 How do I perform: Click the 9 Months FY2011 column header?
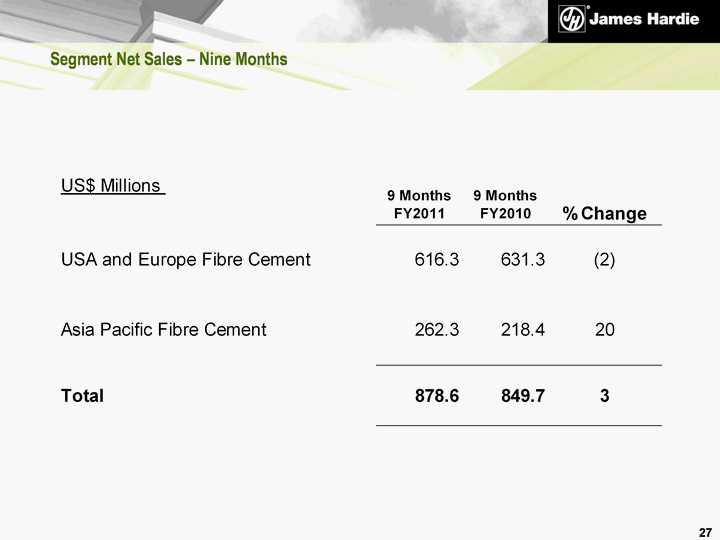(419, 204)
